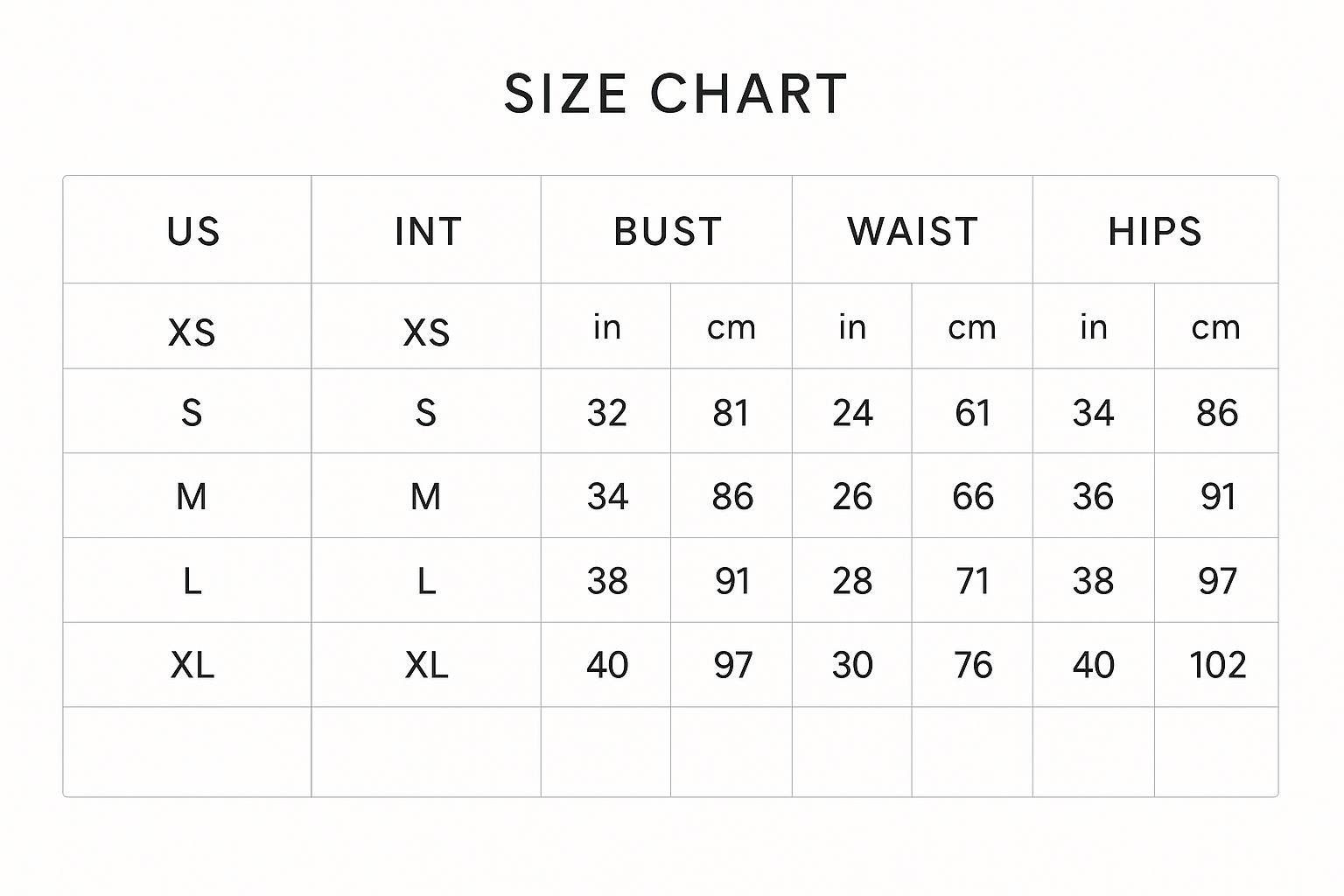The image size is (1344, 896).
Task: Select bust 86 cm cell
Action: [732, 497]
